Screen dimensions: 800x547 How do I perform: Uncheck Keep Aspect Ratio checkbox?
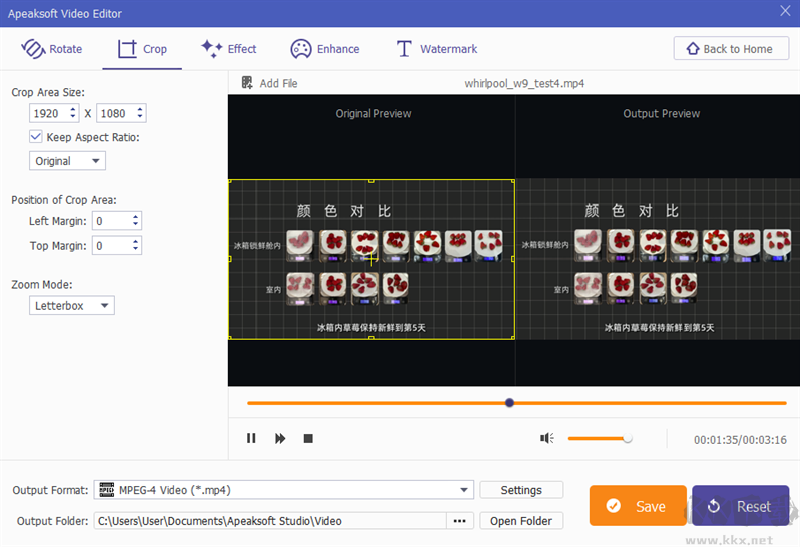[36, 137]
